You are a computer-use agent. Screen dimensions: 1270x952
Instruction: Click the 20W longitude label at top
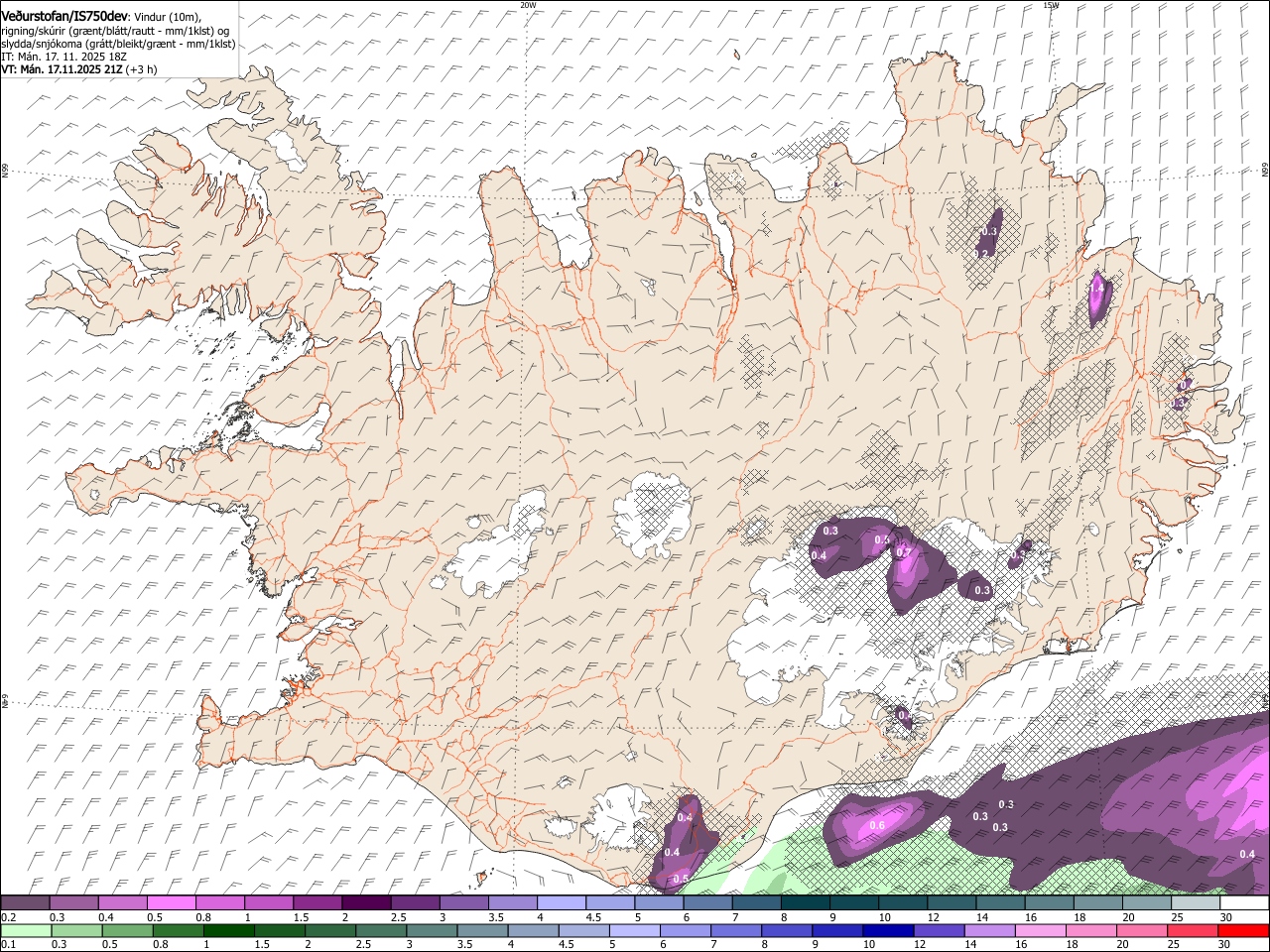click(528, 5)
